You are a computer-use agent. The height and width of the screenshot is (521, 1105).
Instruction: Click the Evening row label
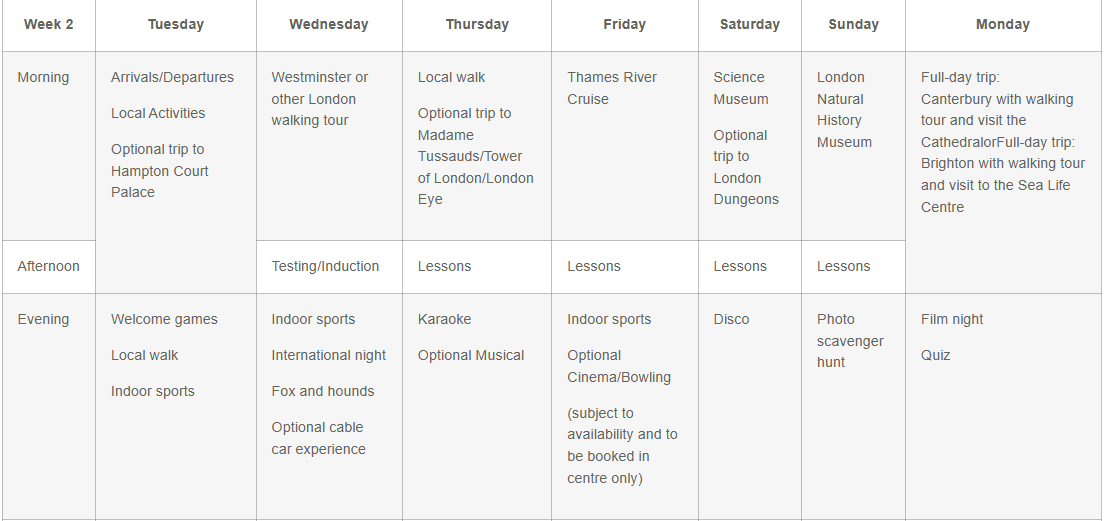(x=44, y=320)
